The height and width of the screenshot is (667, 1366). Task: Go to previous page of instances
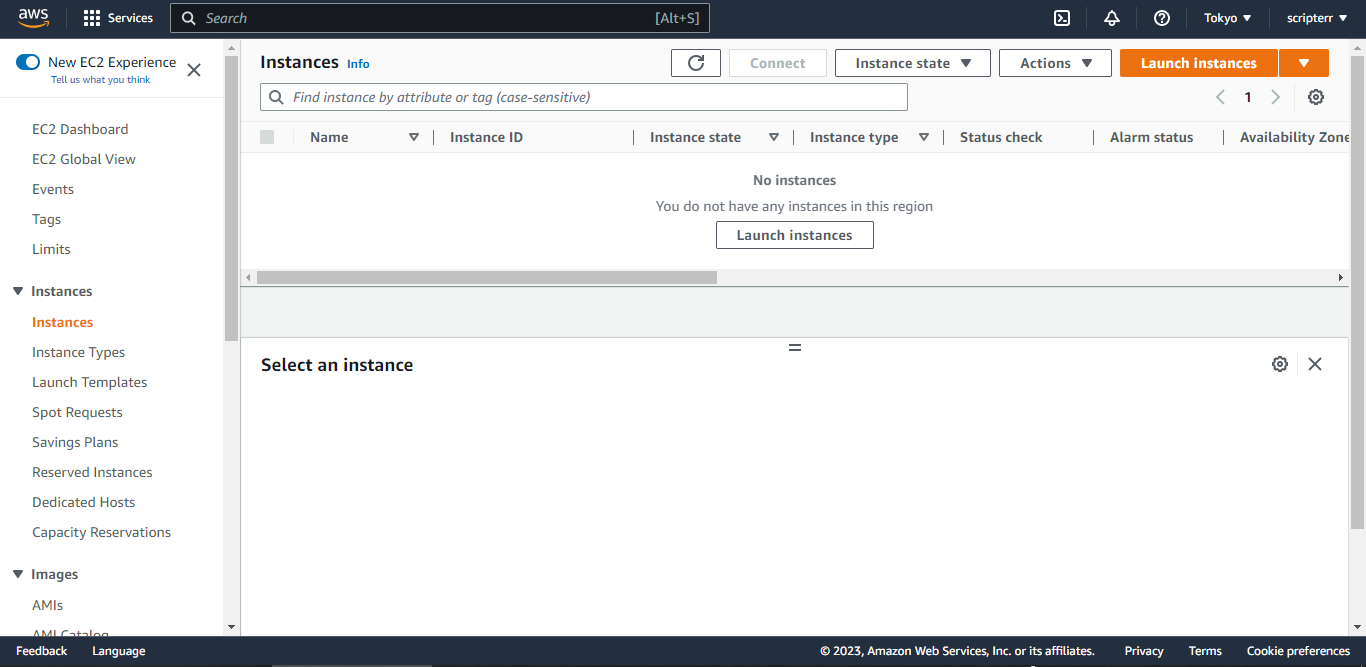[x=1220, y=97]
